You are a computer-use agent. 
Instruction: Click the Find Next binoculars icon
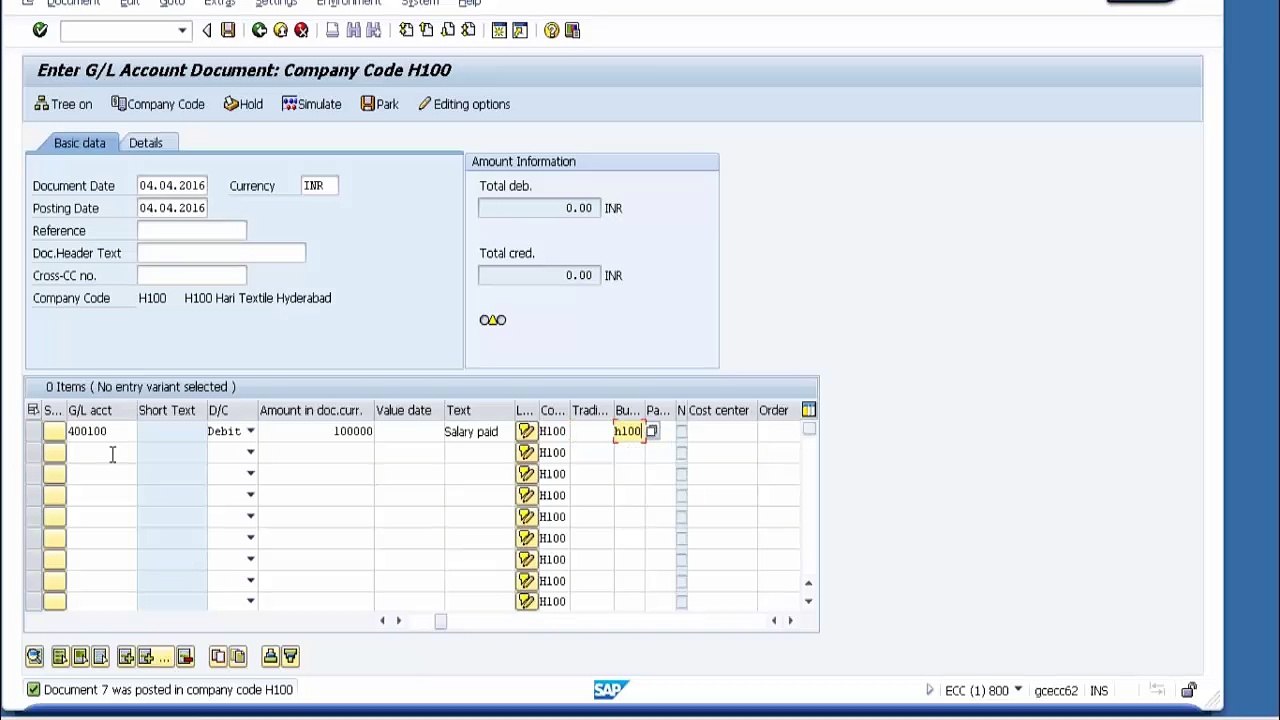(373, 30)
